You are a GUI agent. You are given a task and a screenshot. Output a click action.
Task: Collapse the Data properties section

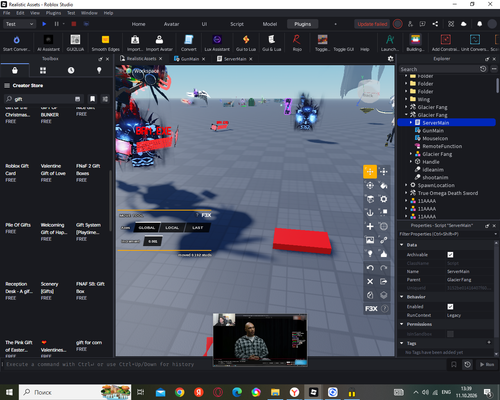pyautogui.click(x=402, y=245)
